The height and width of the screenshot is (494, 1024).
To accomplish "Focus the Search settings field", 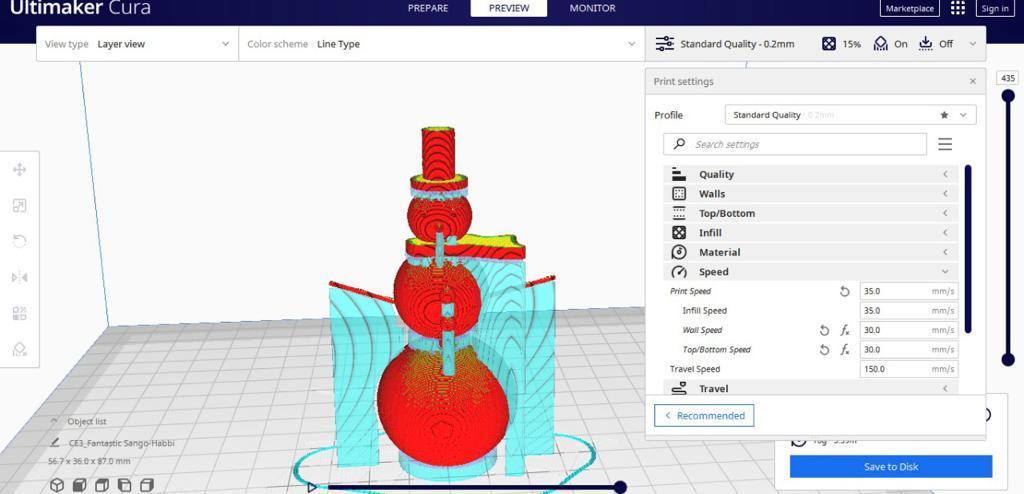I will (x=795, y=144).
